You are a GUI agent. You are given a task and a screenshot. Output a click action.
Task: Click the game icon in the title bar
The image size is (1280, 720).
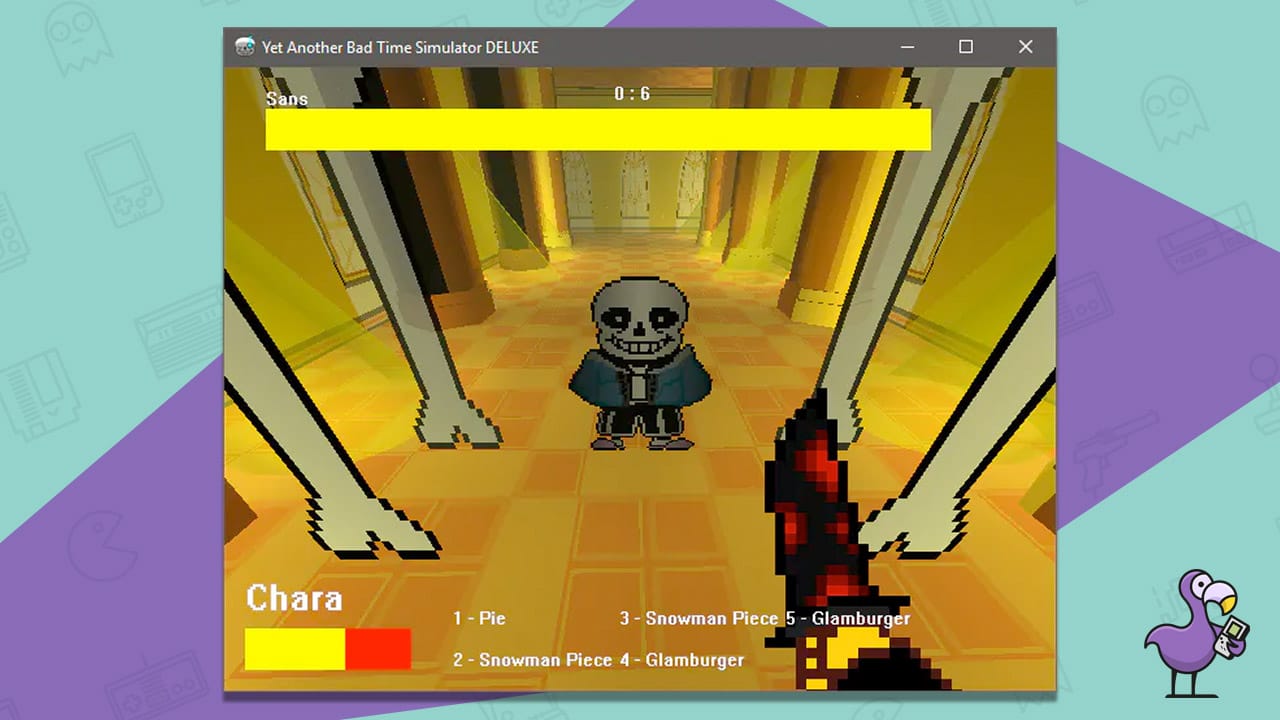[243, 46]
